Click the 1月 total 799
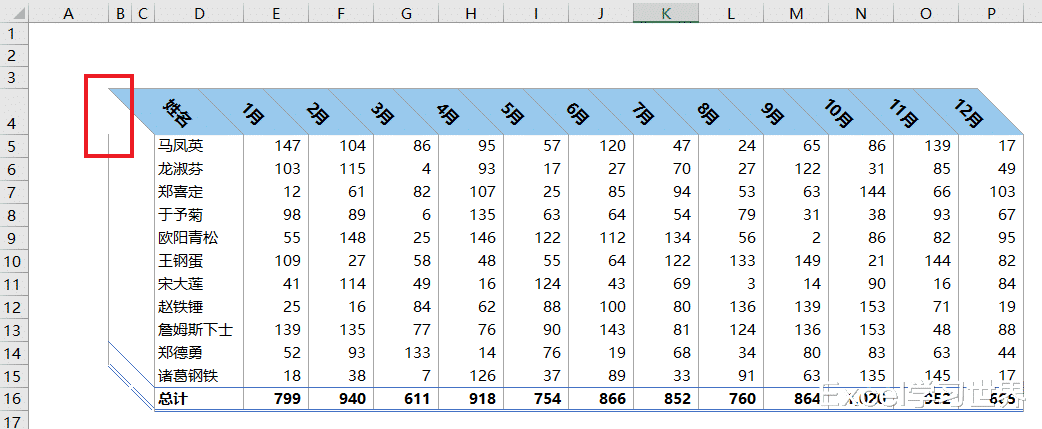1042x429 pixels. pos(276,398)
